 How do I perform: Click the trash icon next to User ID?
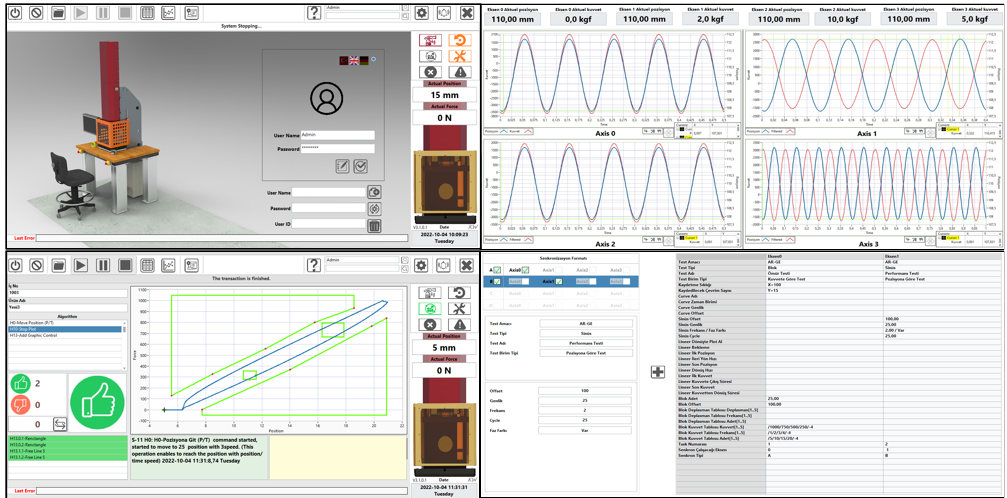pos(374,225)
